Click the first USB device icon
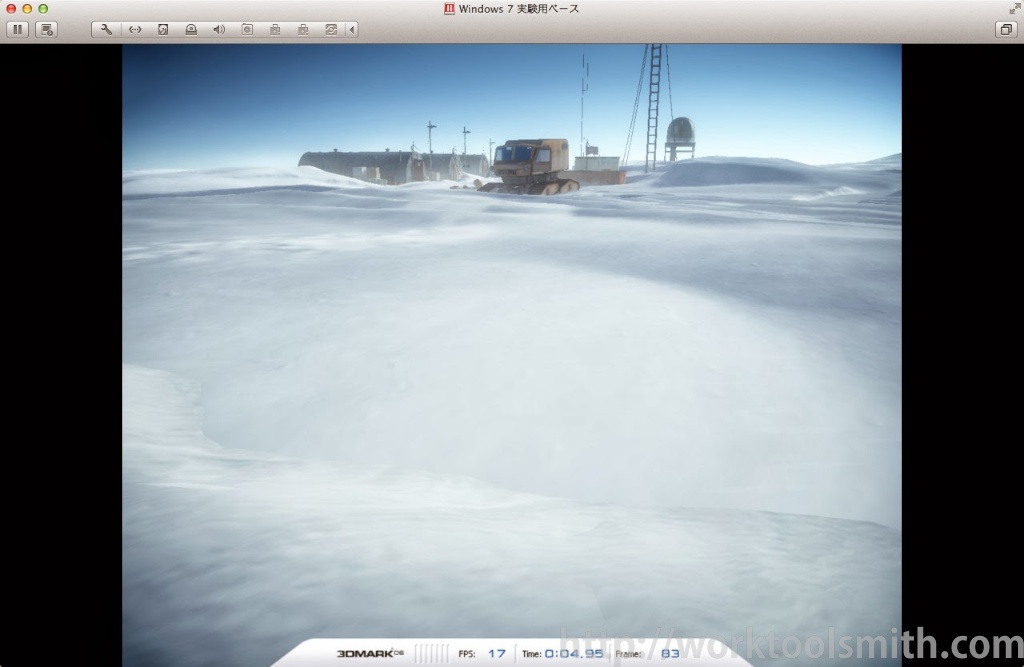 [275, 29]
